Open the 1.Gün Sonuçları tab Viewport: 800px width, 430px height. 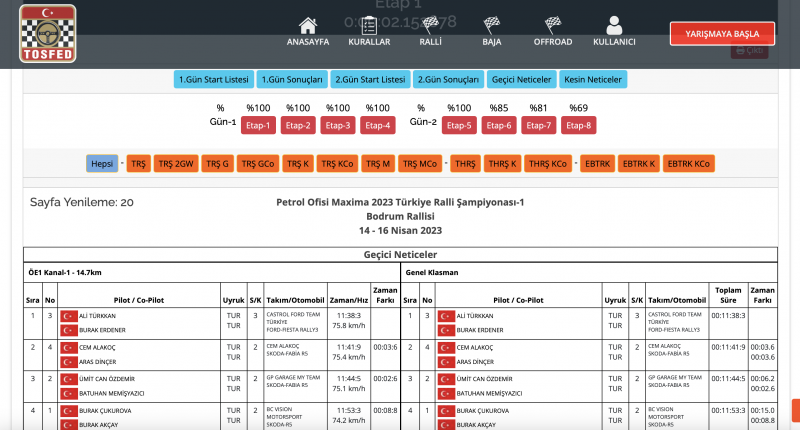click(292, 80)
